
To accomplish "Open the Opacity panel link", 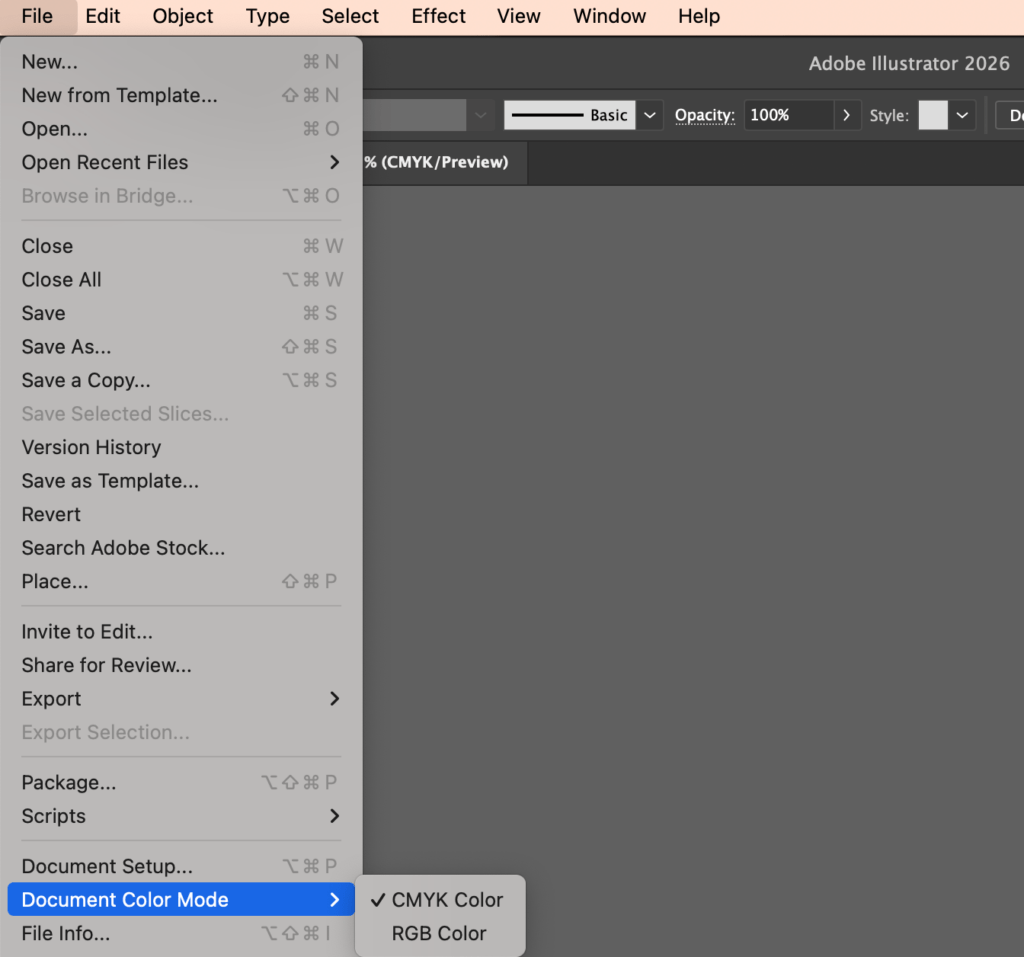I will tap(704, 115).
